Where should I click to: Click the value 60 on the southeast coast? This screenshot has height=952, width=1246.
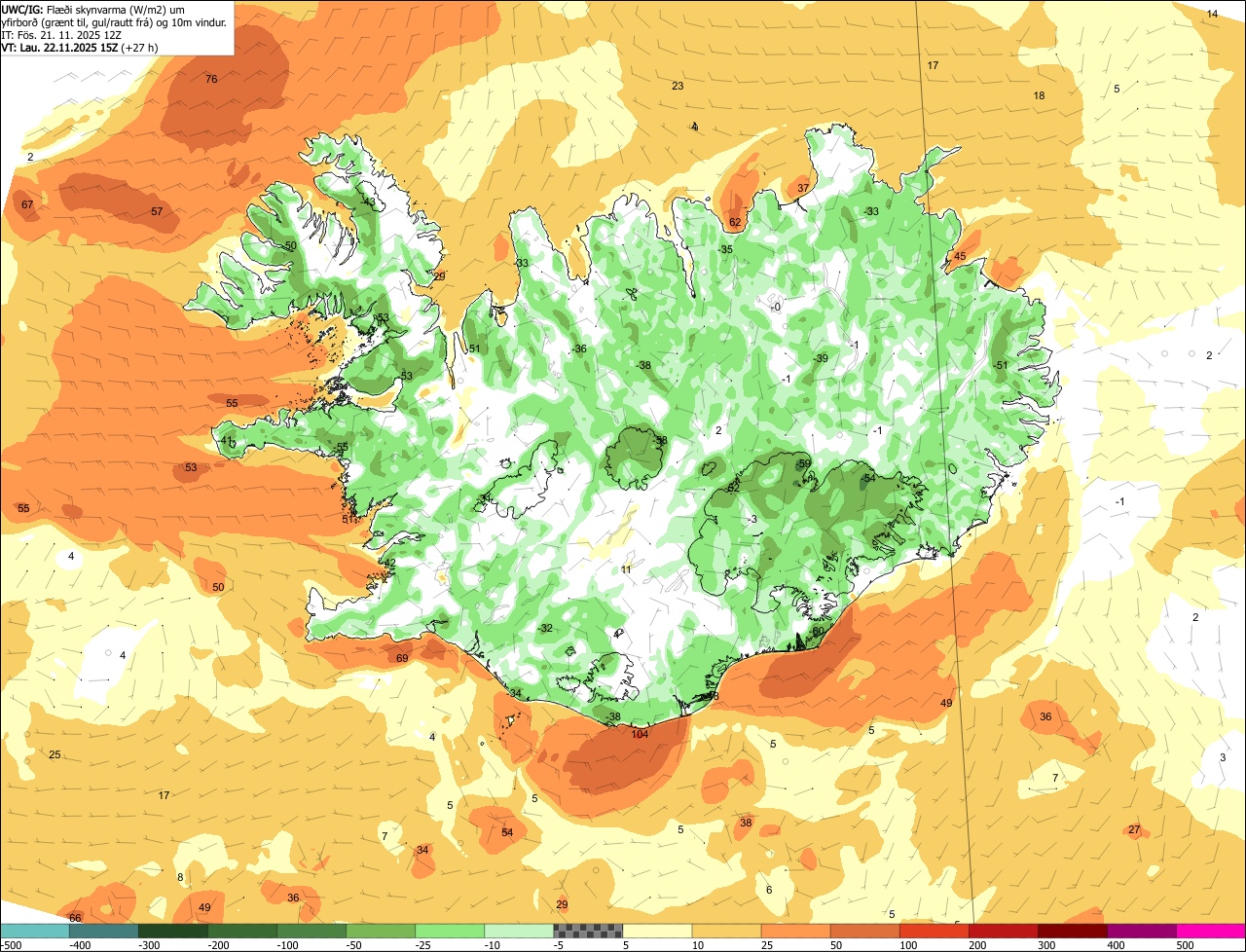pos(818,631)
